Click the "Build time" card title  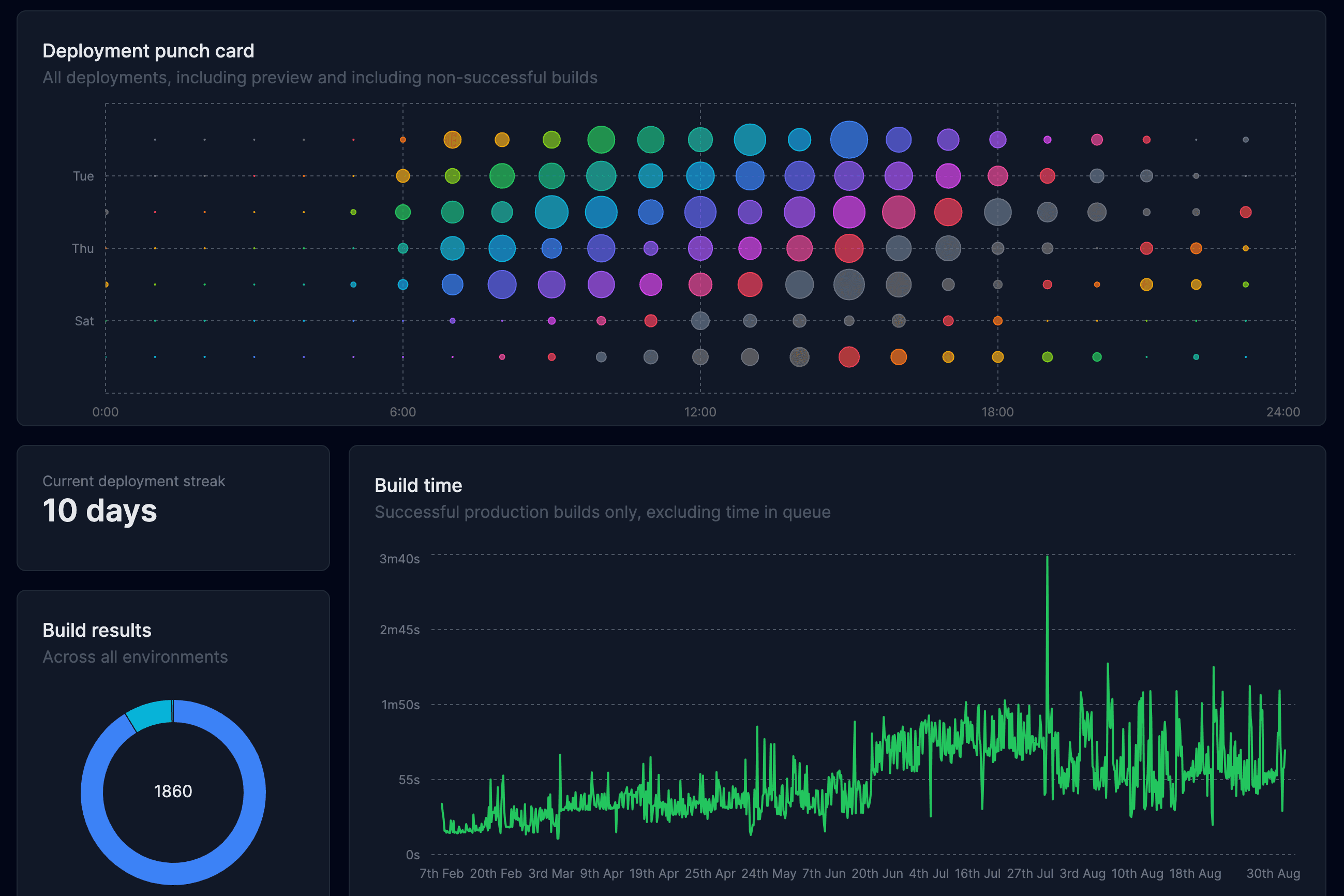419,485
